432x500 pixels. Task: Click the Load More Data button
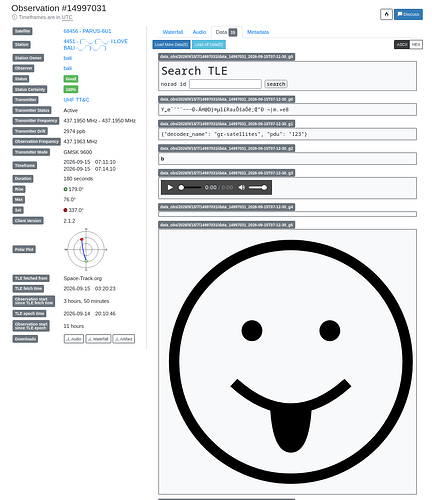(x=171, y=44)
